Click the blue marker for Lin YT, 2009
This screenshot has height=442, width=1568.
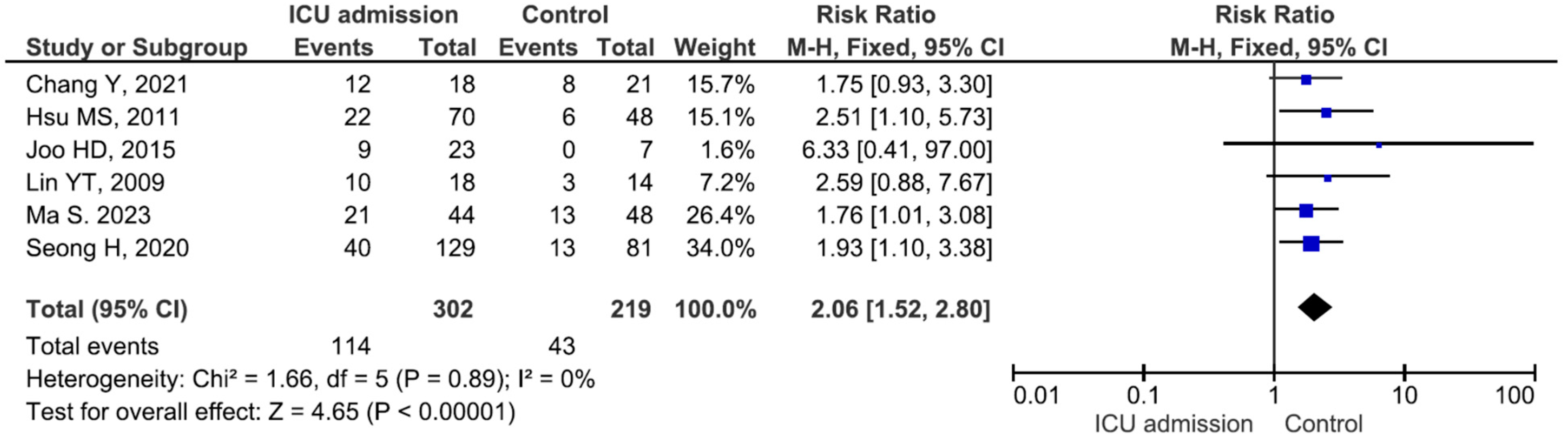(1327, 178)
